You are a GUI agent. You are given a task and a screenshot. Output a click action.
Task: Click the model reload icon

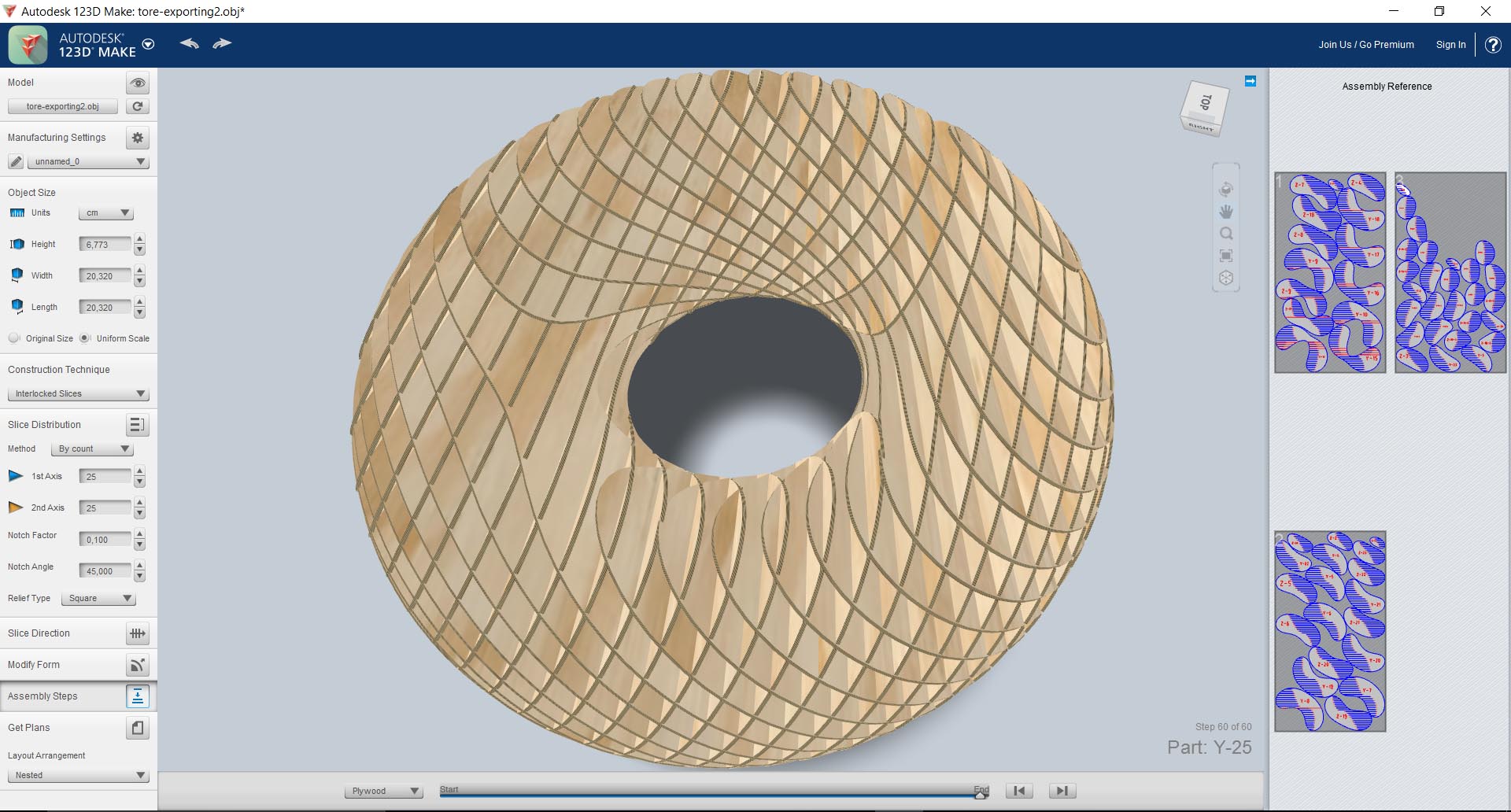138,106
